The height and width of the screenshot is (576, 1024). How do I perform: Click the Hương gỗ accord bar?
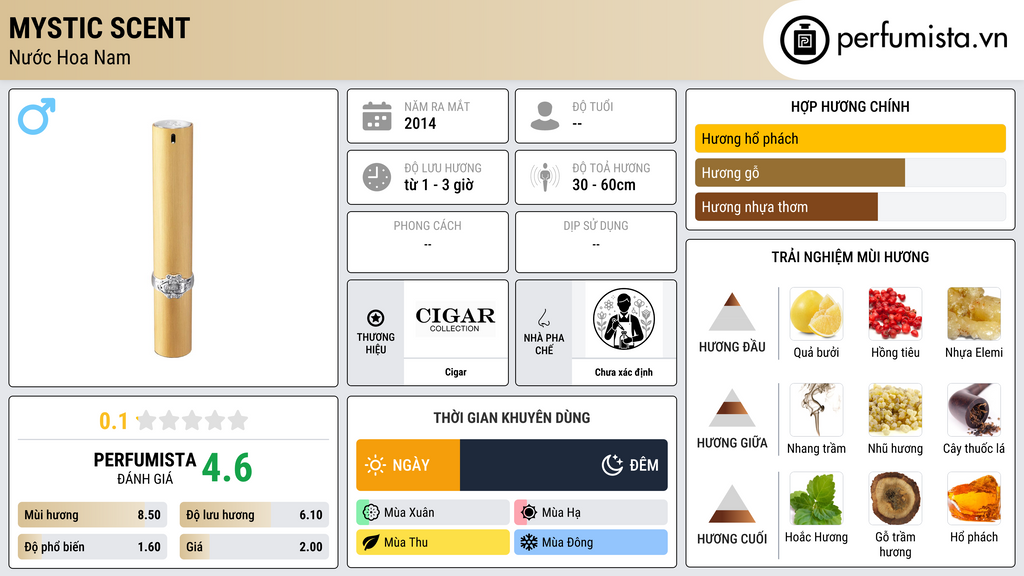850,172
